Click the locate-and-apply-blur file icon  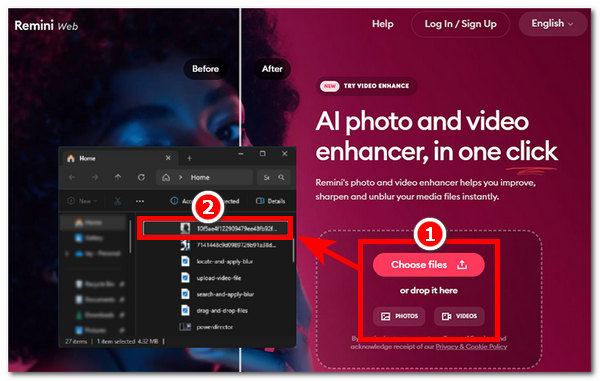(185, 261)
